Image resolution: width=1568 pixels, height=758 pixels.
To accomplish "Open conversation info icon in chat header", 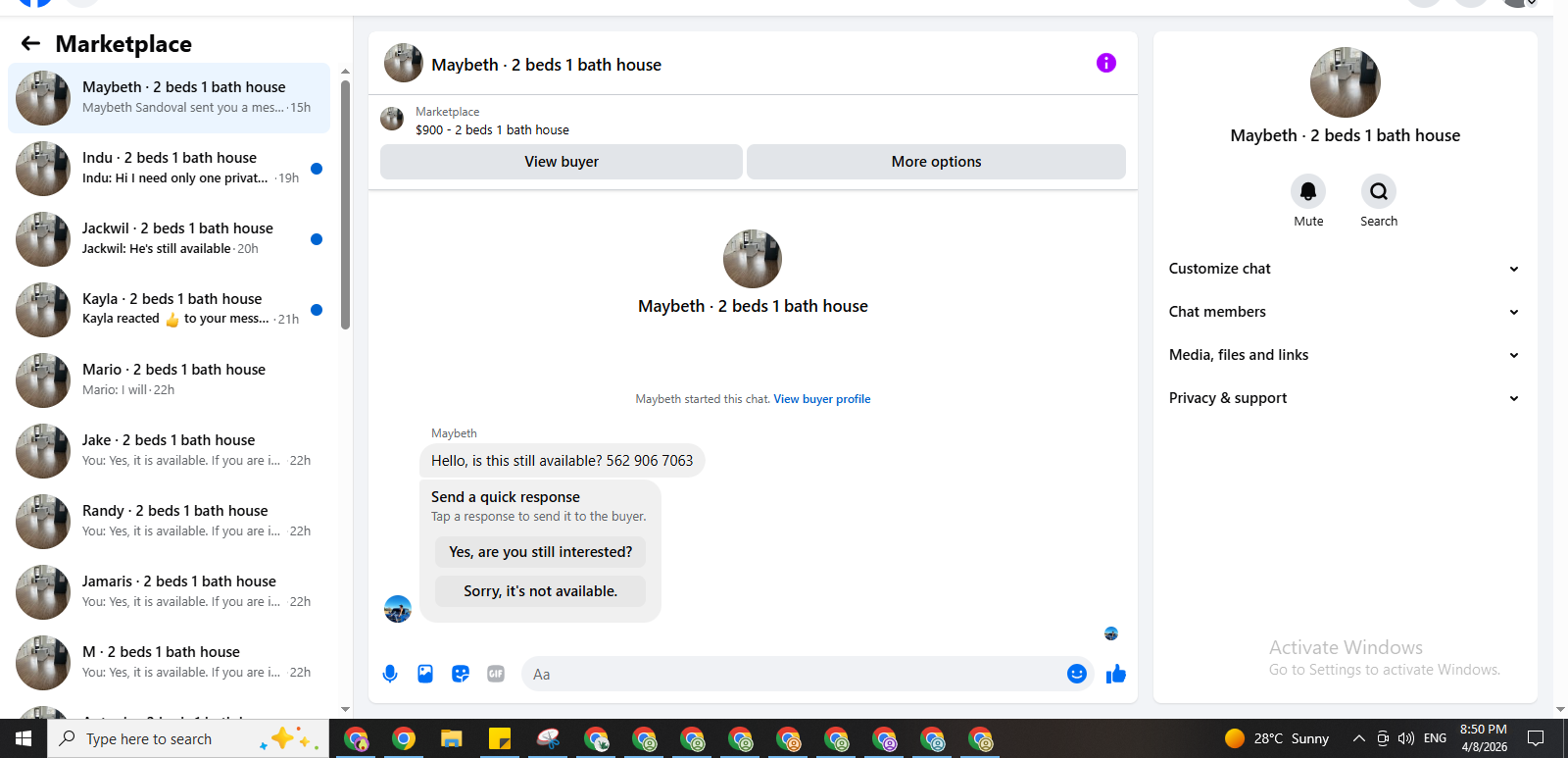I will pos(1106,63).
